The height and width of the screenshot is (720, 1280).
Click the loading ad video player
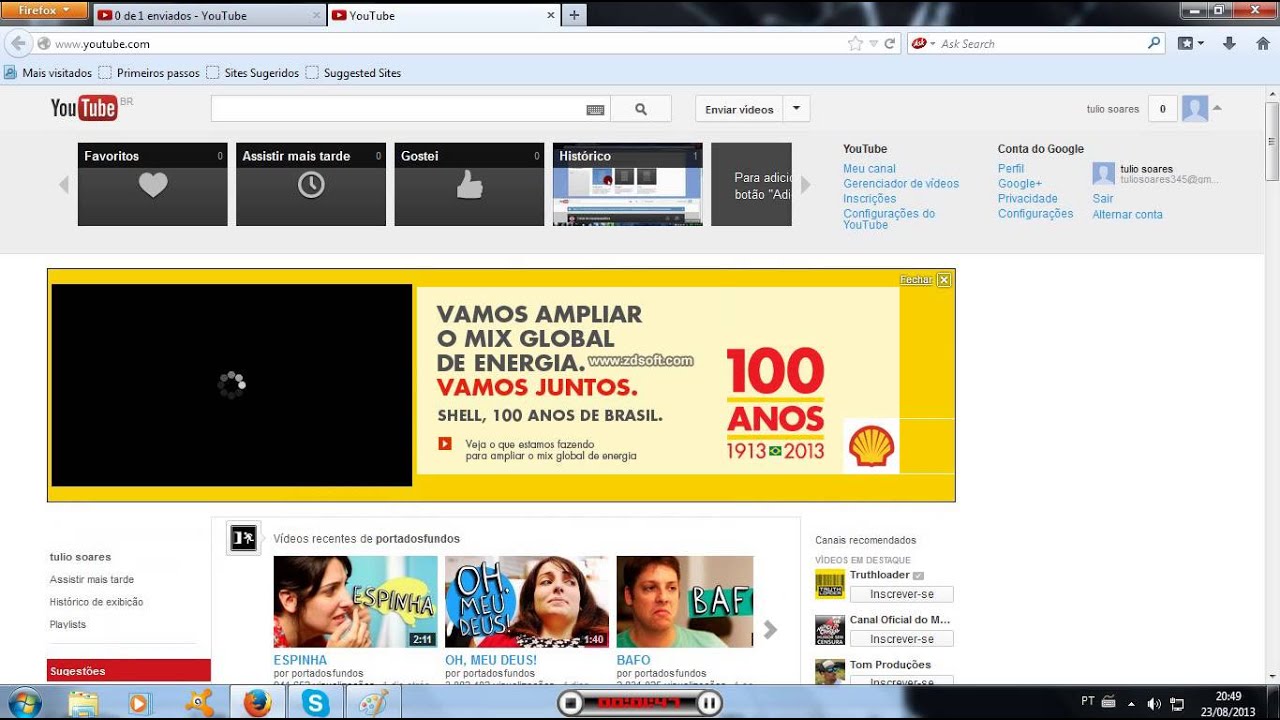point(232,385)
